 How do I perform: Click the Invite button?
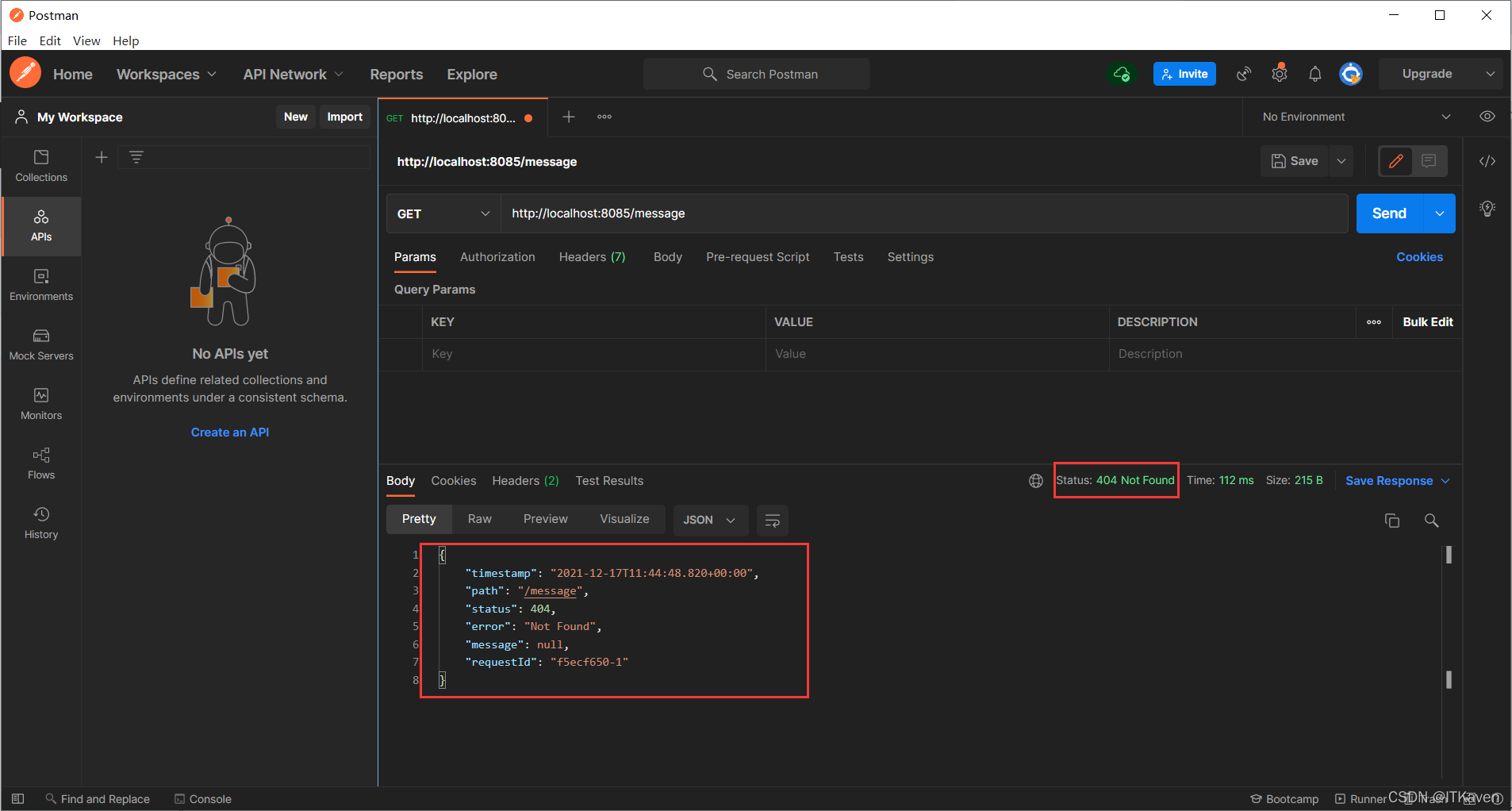[1184, 74]
